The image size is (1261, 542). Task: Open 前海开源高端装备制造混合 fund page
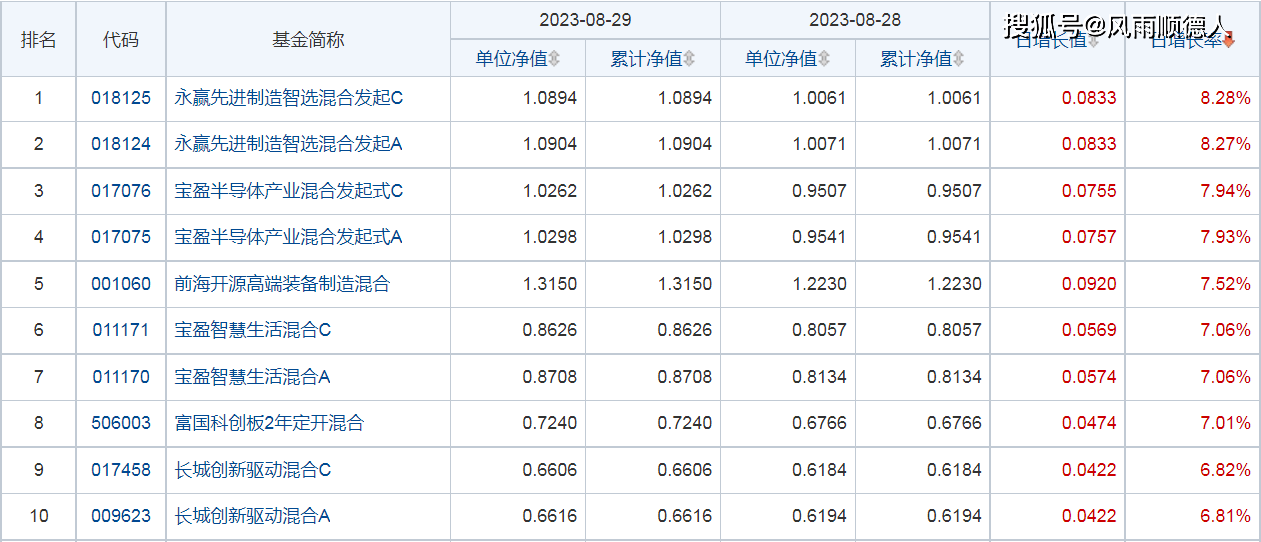(x=282, y=284)
